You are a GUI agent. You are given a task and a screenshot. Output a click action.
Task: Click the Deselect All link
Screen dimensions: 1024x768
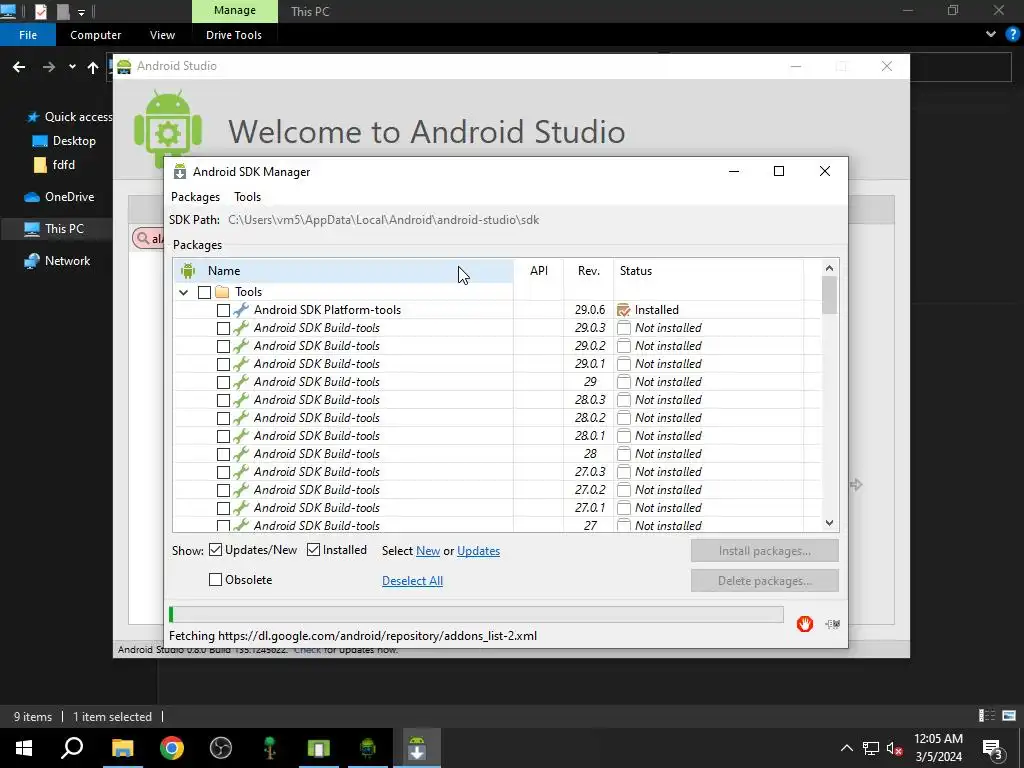click(412, 581)
